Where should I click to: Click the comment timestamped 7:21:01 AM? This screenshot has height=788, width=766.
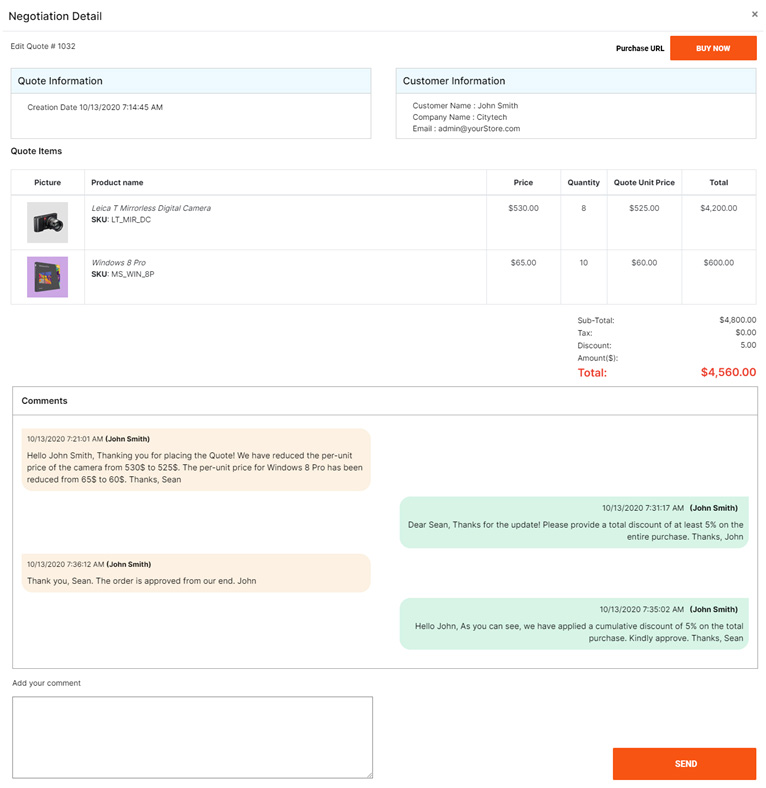tap(196, 459)
